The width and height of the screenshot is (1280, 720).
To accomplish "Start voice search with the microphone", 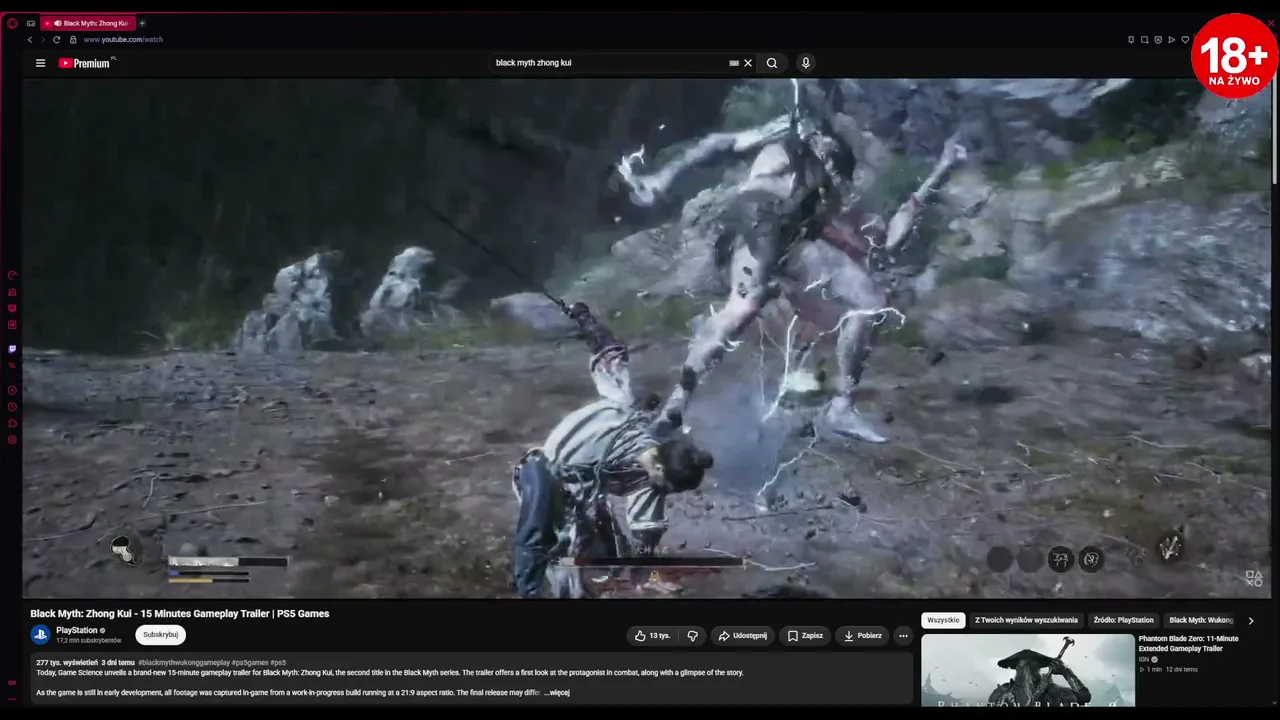I will [805, 63].
